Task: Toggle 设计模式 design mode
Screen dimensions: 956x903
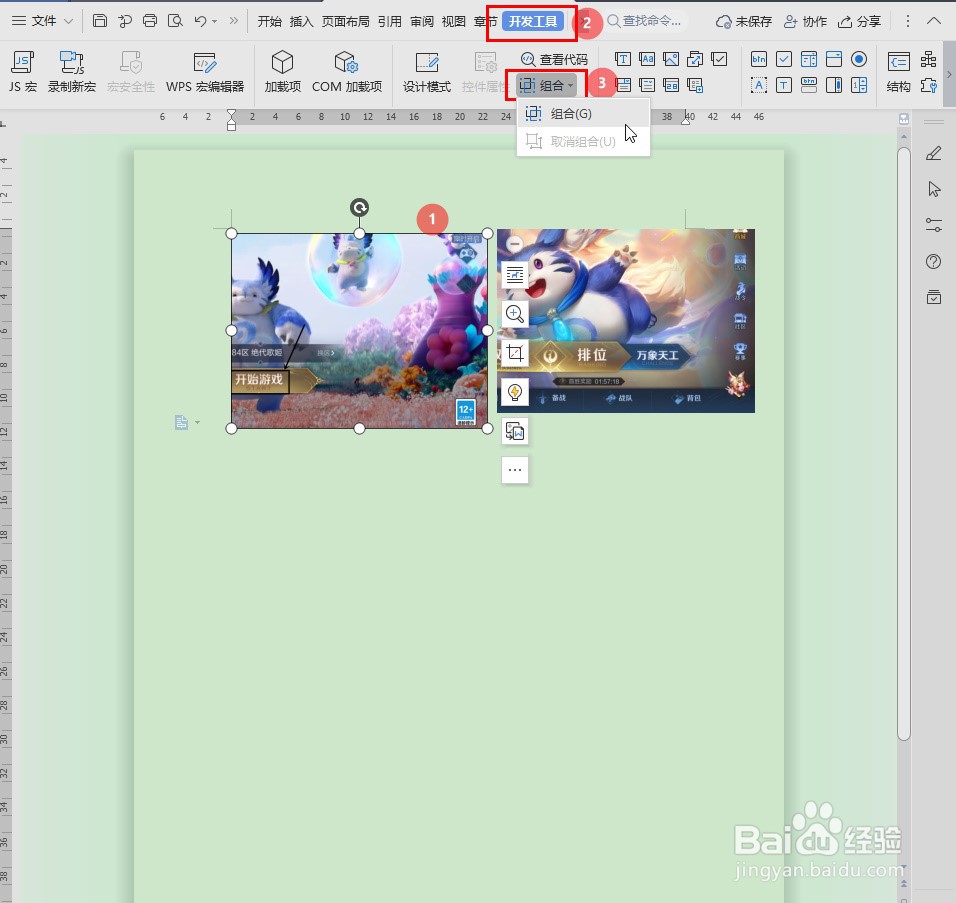Action: [427, 72]
